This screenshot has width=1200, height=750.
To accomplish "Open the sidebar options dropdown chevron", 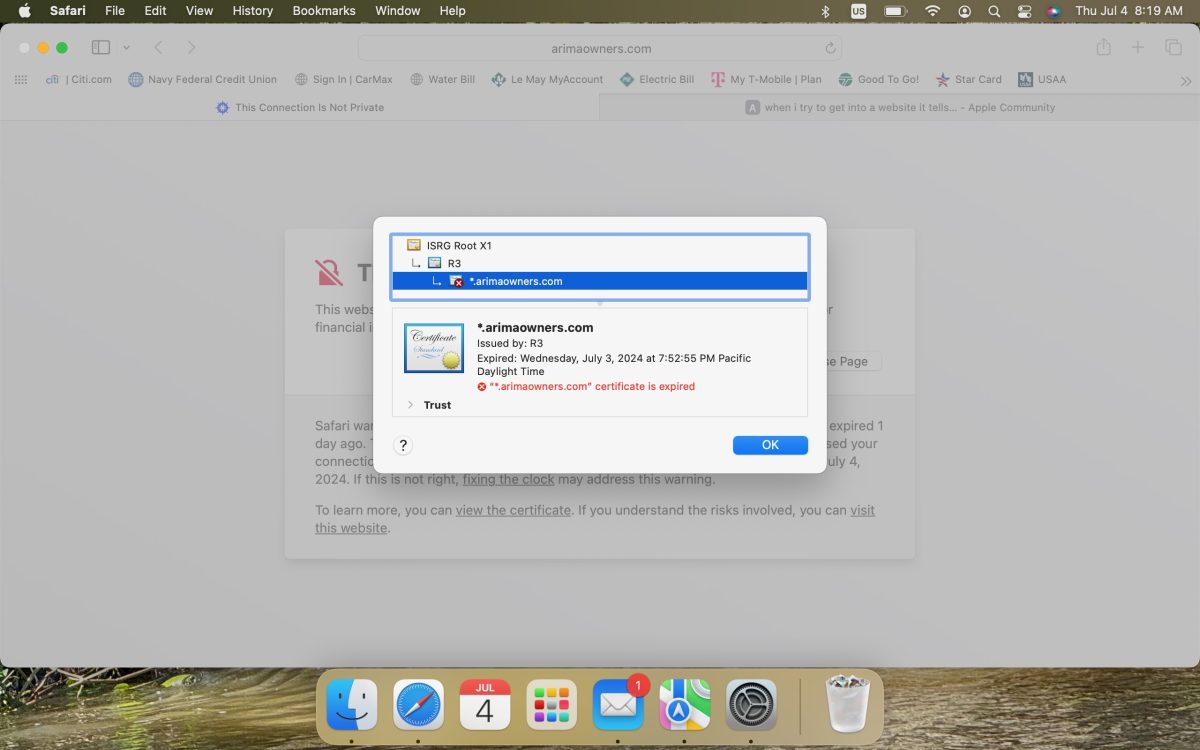I will (x=126, y=48).
